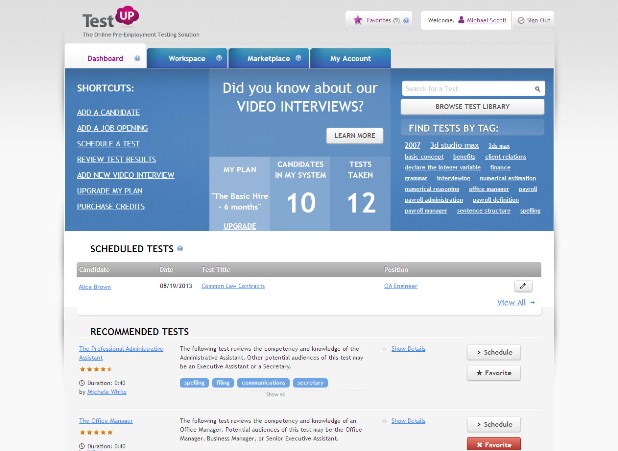The height and width of the screenshot is (451, 618).
Task: Click the star icon beside Favorites
Action: pos(357,20)
